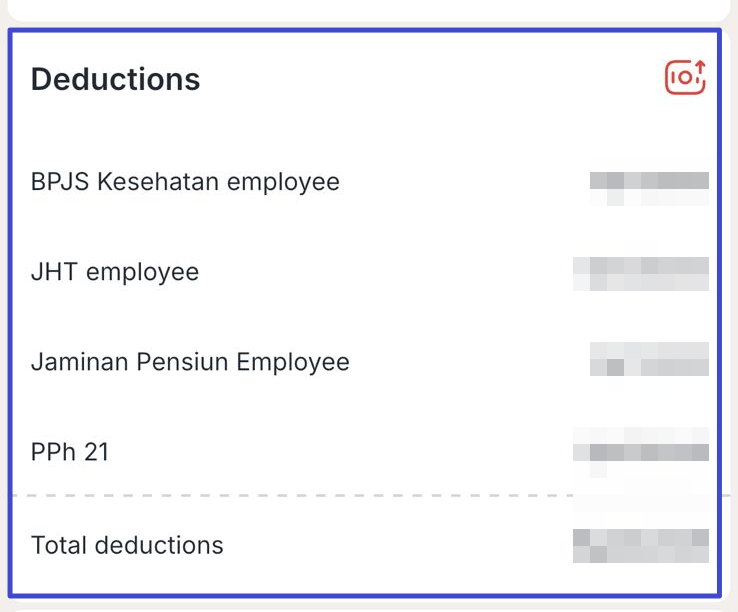Viewport: 738px width, 612px height.
Task: Select the blurred JHT employee amount
Action: pyautogui.click(x=641, y=274)
